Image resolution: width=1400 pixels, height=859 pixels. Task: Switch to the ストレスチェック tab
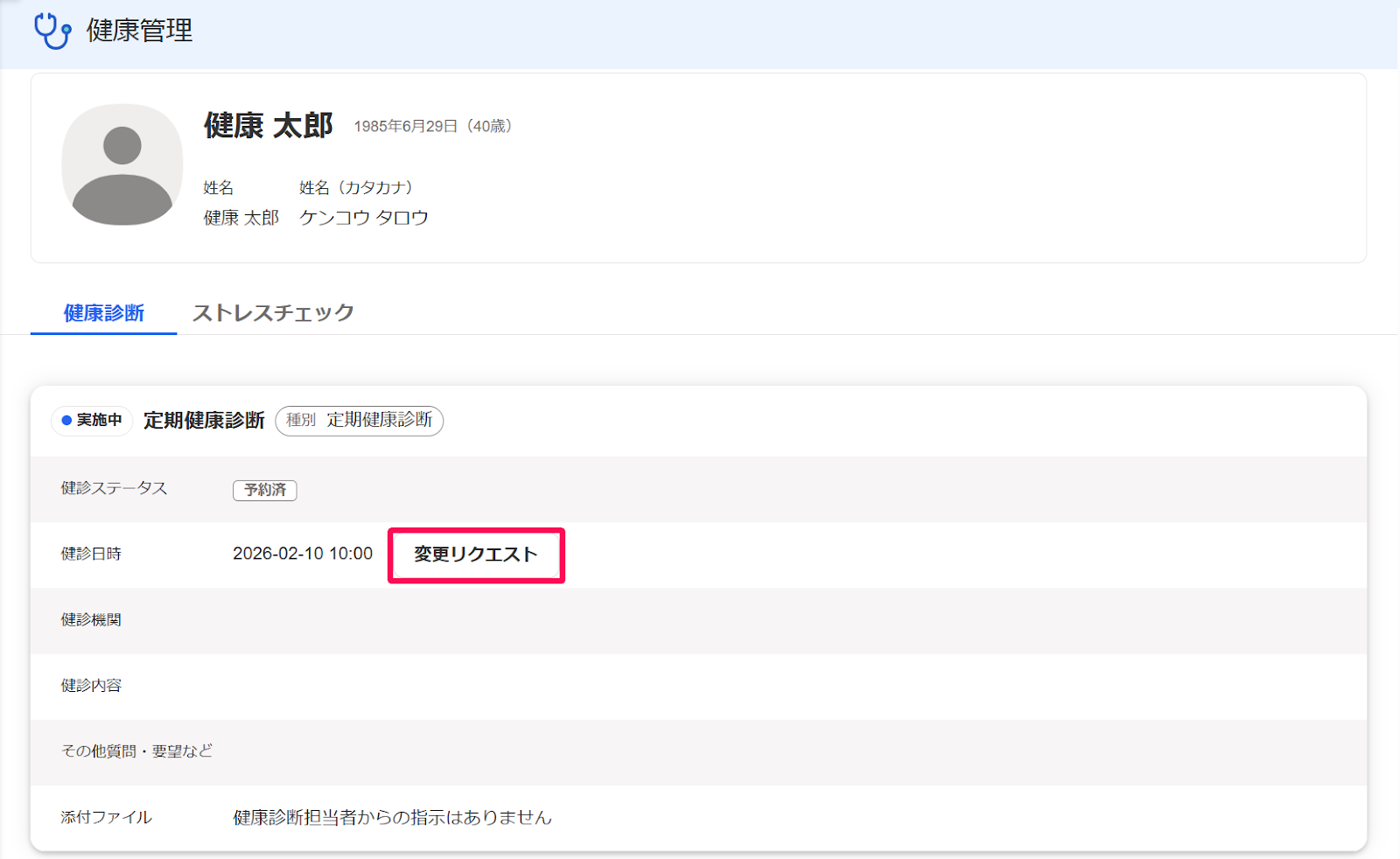273,313
